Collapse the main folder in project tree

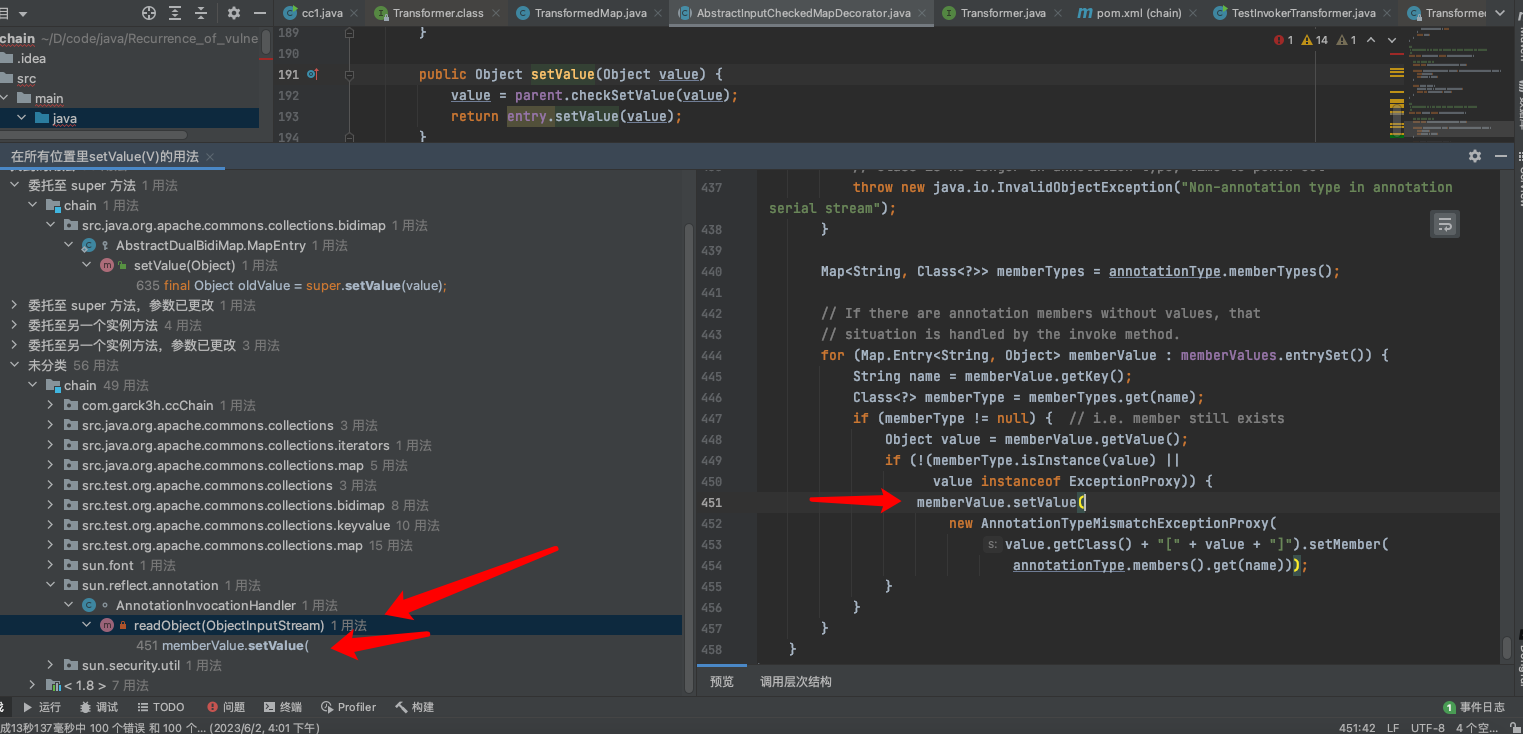pos(5,98)
